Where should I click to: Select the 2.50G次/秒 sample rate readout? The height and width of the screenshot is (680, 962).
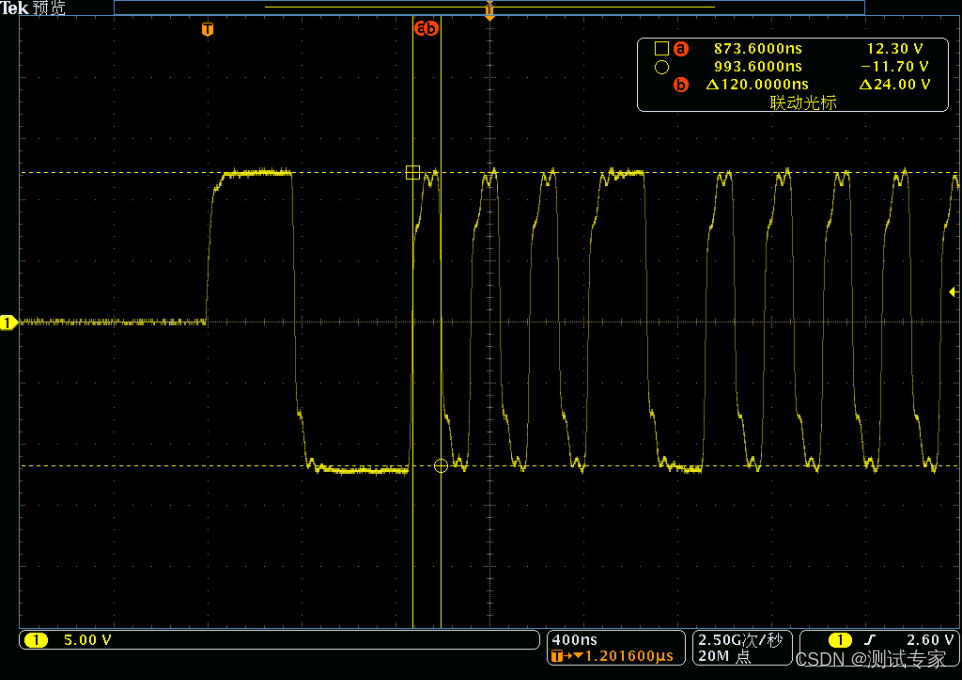tap(741, 640)
